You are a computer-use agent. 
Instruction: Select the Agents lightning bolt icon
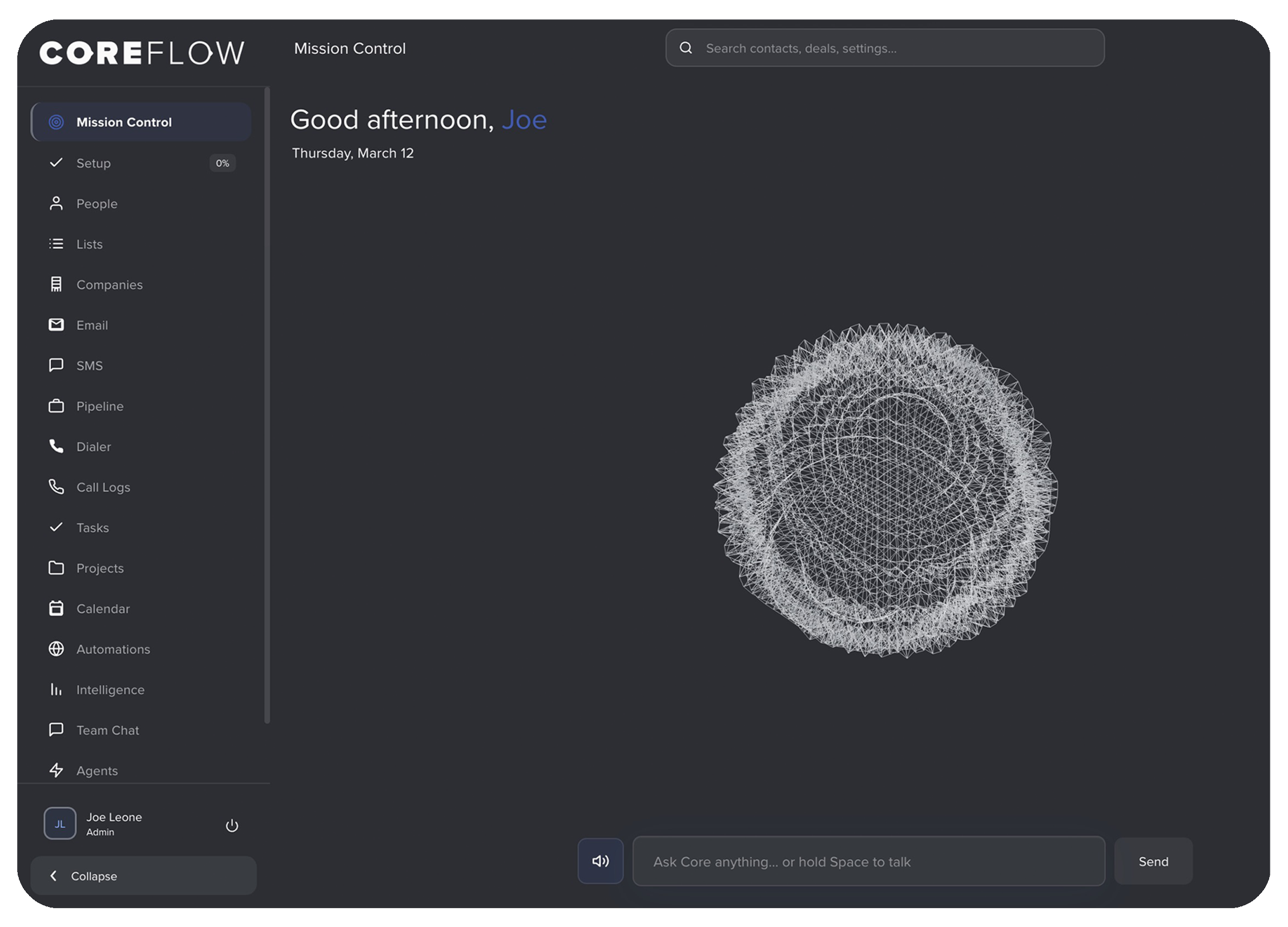click(56, 770)
